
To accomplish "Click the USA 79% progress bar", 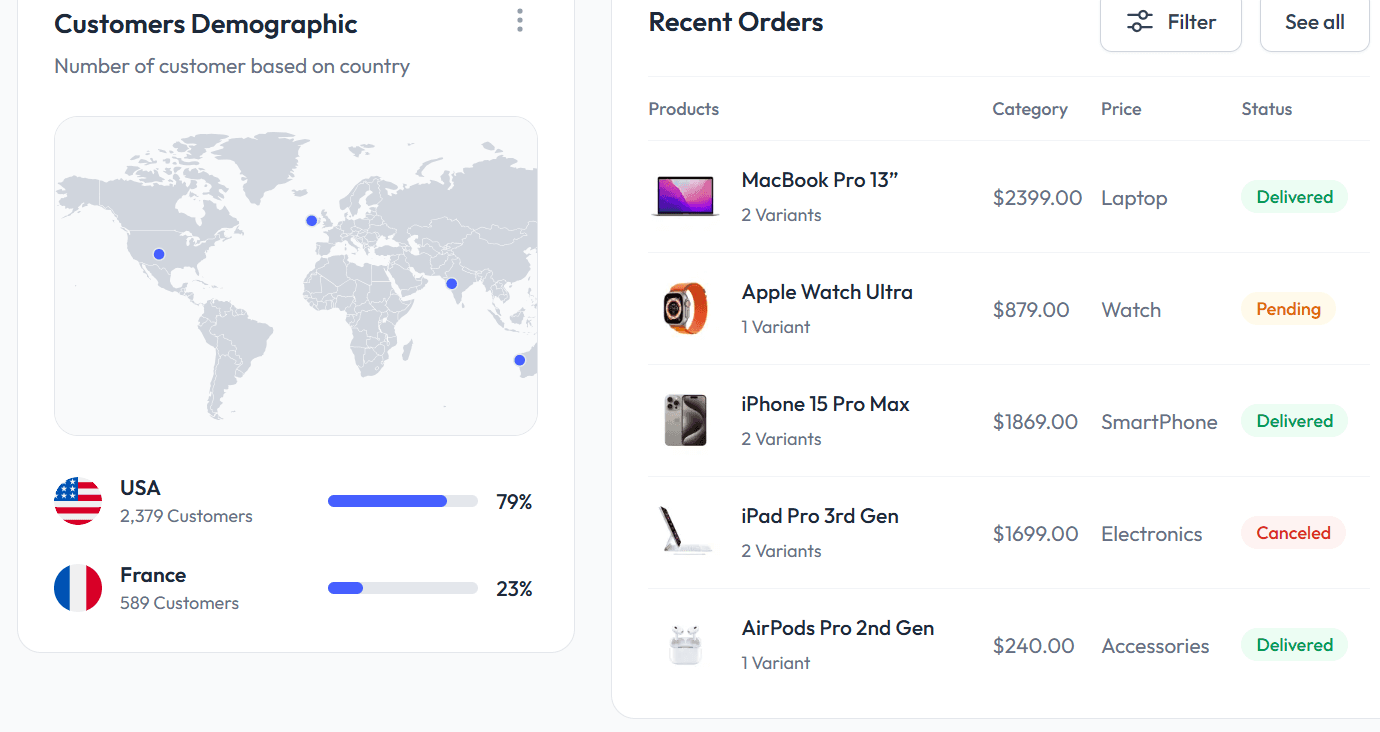I will (x=403, y=501).
